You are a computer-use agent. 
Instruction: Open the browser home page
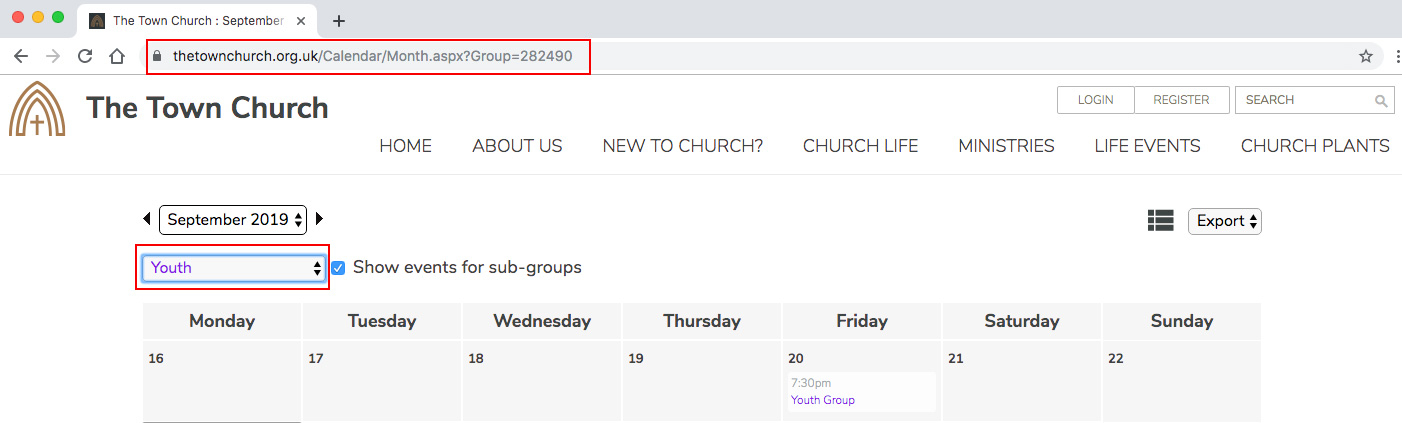pos(117,56)
